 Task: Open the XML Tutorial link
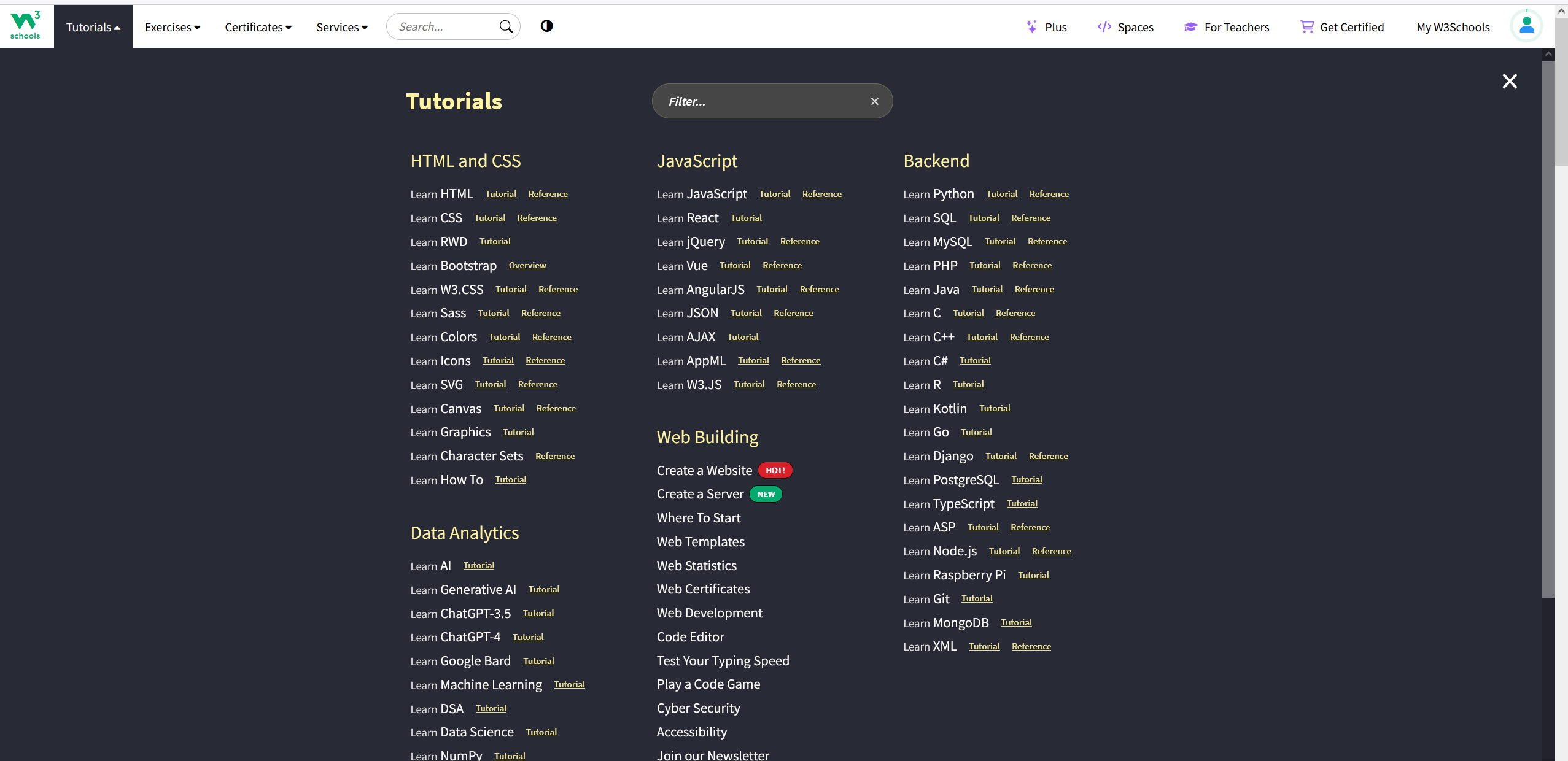click(x=984, y=646)
